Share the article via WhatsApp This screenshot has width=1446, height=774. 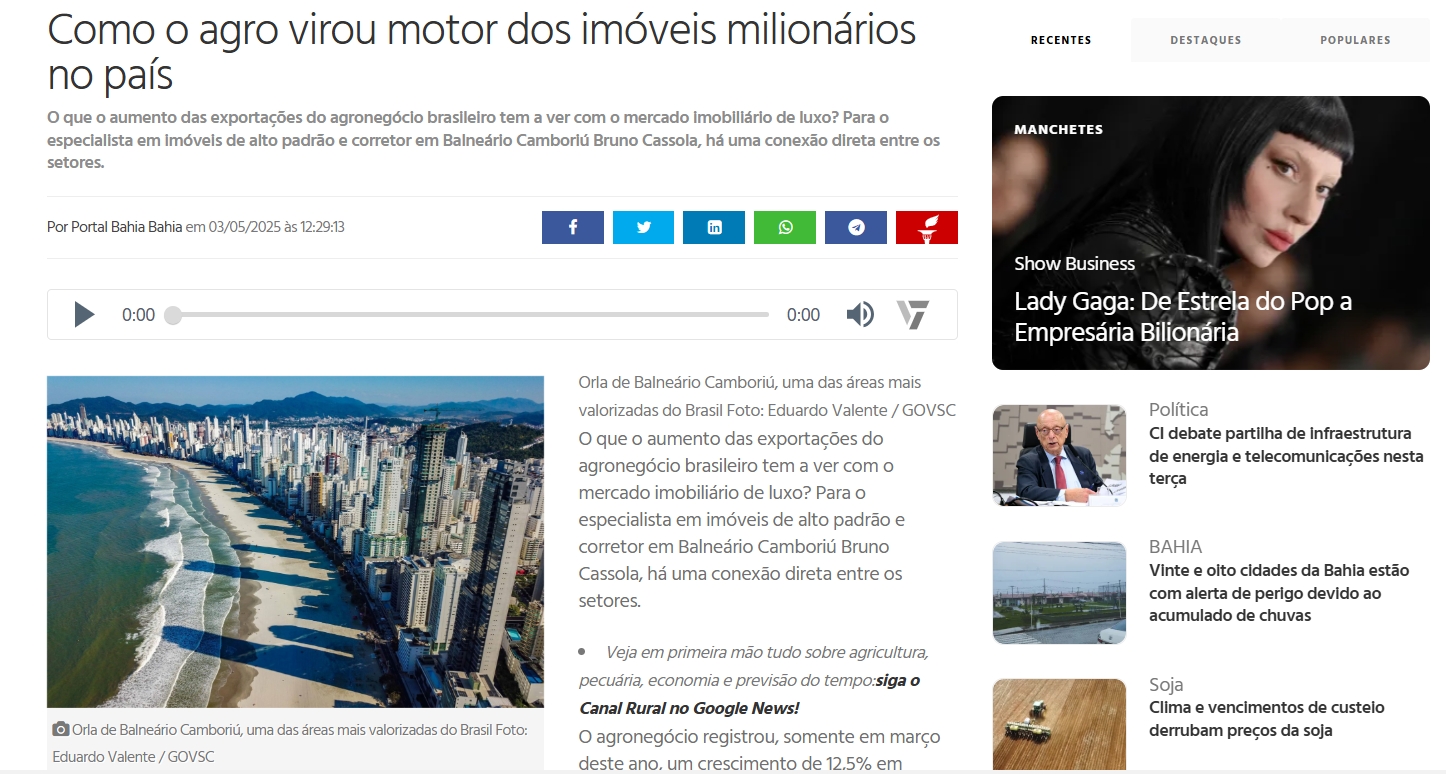coord(785,227)
